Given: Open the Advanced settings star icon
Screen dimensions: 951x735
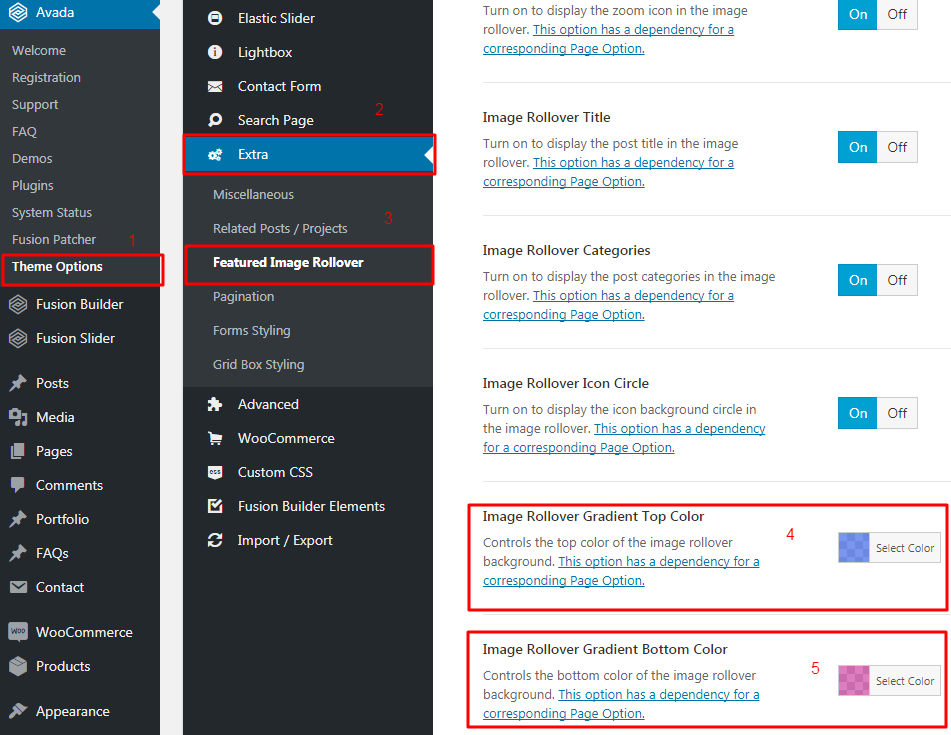Looking at the screenshot, I should (214, 404).
